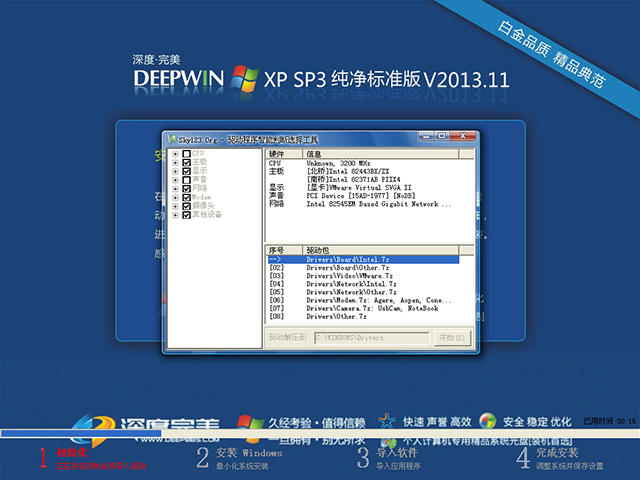The image size is (640, 480).
Task: Click step 1 初始化 label
Action: click(72, 453)
